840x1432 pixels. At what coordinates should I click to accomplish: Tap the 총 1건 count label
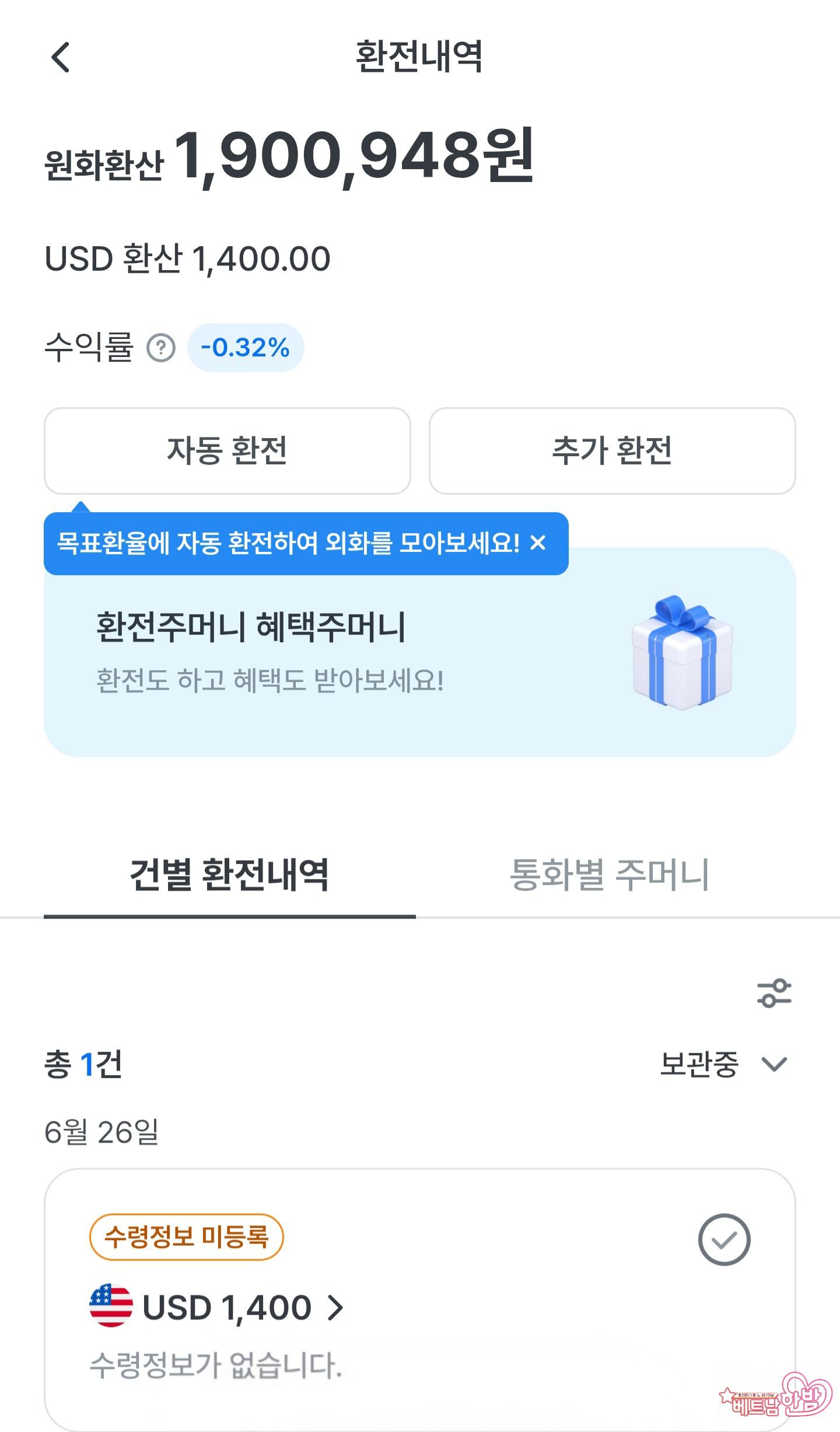(x=83, y=1065)
